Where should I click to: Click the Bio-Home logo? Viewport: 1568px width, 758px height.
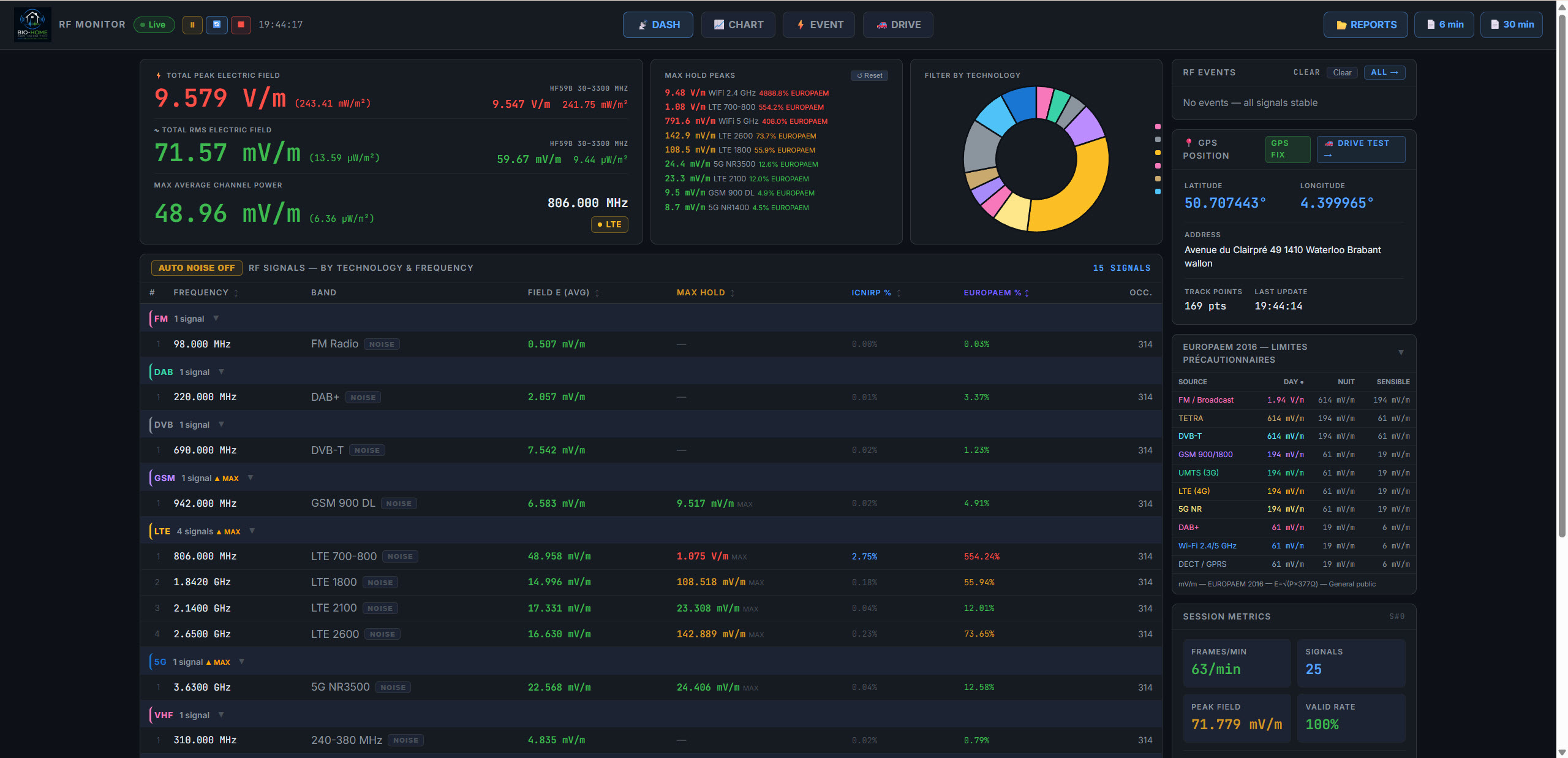pos(32,25)
